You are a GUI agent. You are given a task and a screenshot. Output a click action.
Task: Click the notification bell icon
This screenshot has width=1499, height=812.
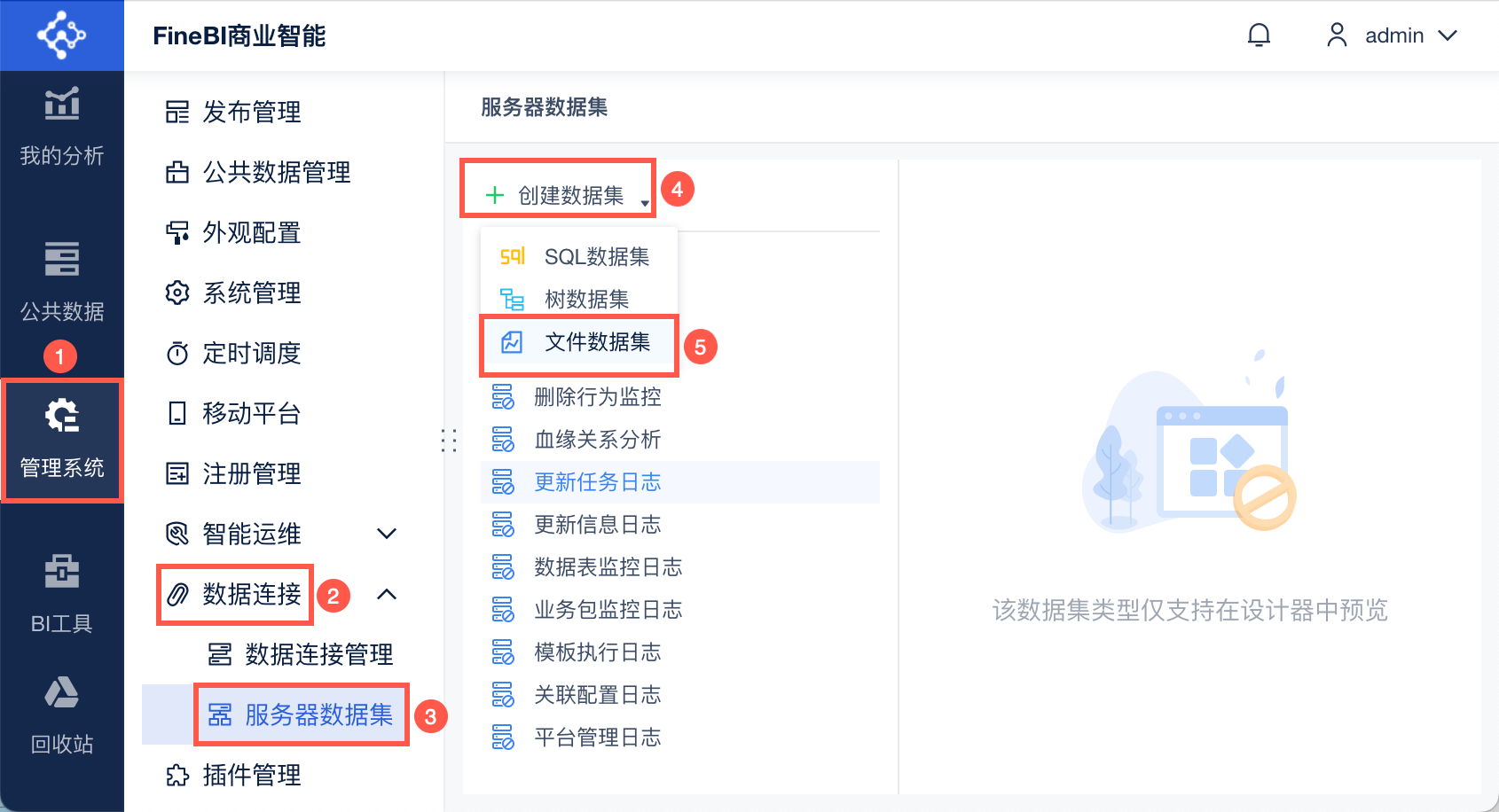click(x=1259, y=35)
